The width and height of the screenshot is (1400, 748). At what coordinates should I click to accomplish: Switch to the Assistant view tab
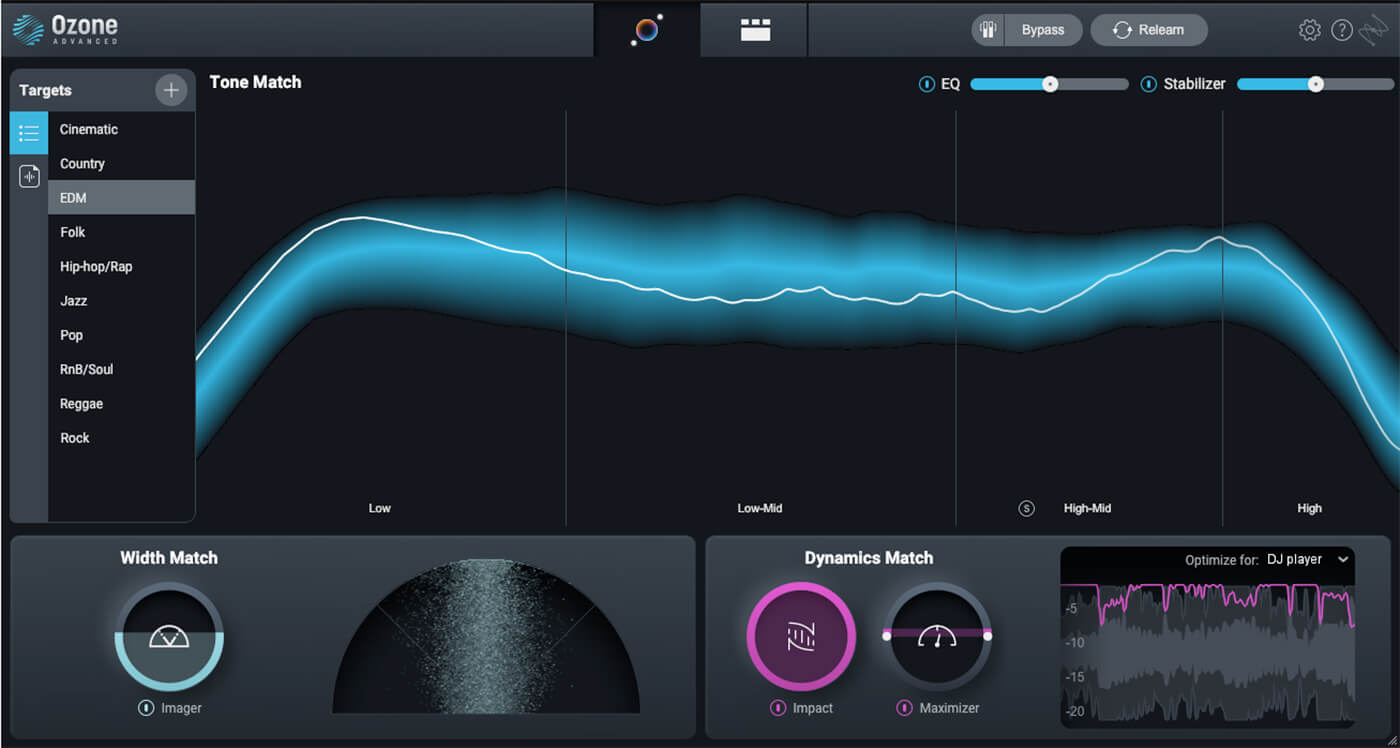pos(645,30)
